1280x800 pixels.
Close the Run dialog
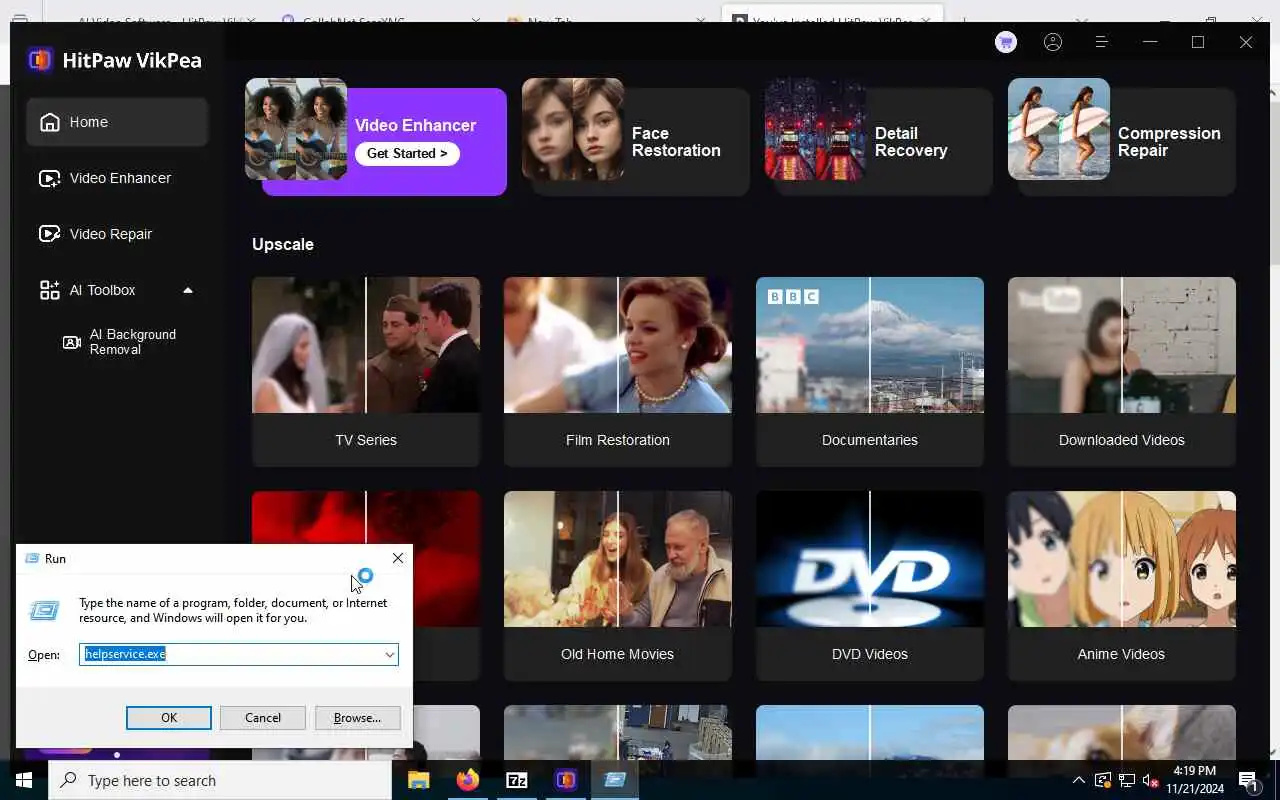[398, 558]
